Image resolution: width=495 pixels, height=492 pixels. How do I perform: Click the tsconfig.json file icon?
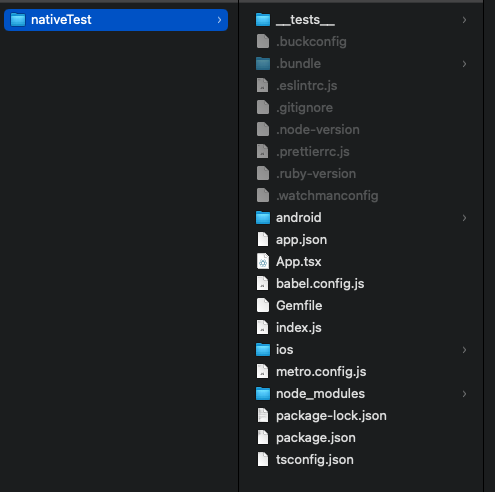(263, 460)
